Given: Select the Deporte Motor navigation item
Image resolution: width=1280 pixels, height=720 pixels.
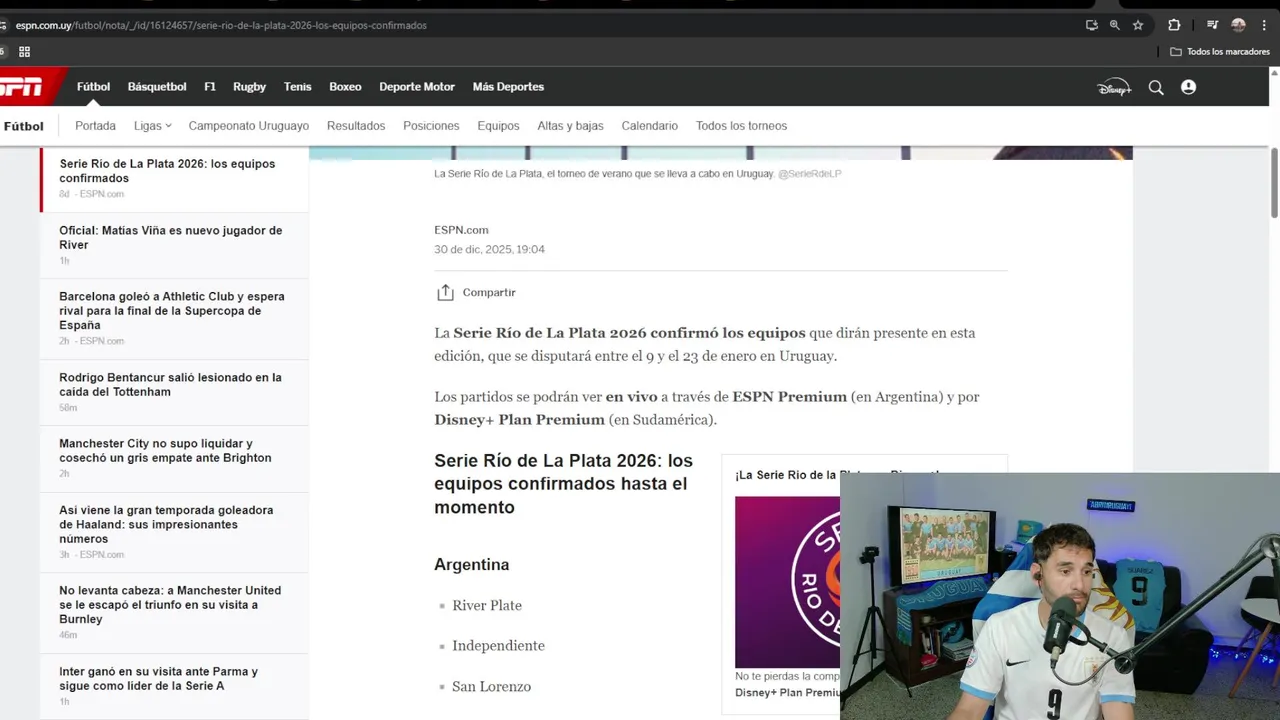Looking at the screenshot, I should 417,87.
